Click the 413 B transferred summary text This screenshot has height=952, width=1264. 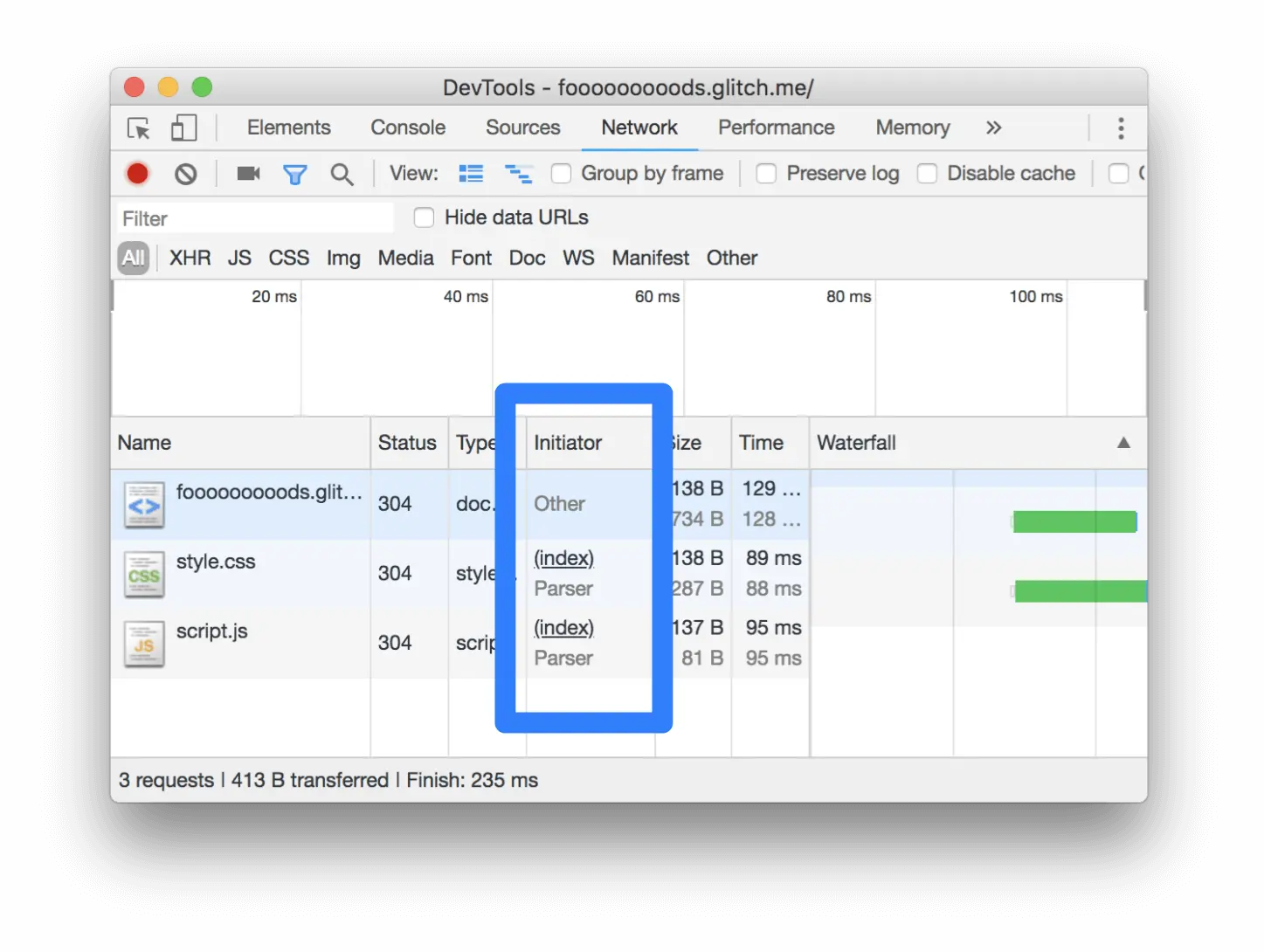[x=310, y=780]
